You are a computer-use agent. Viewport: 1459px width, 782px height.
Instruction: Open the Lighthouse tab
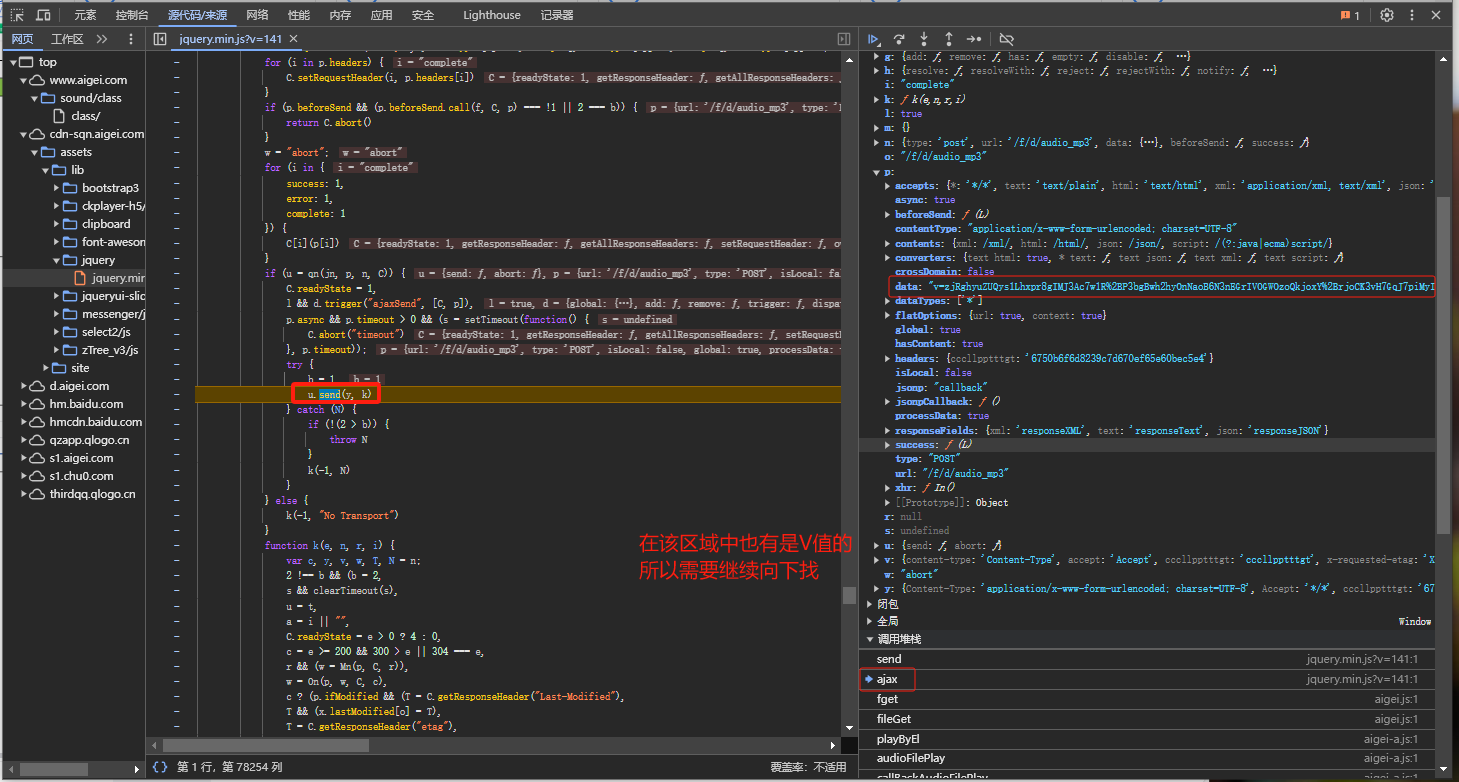tap(492, 15)
